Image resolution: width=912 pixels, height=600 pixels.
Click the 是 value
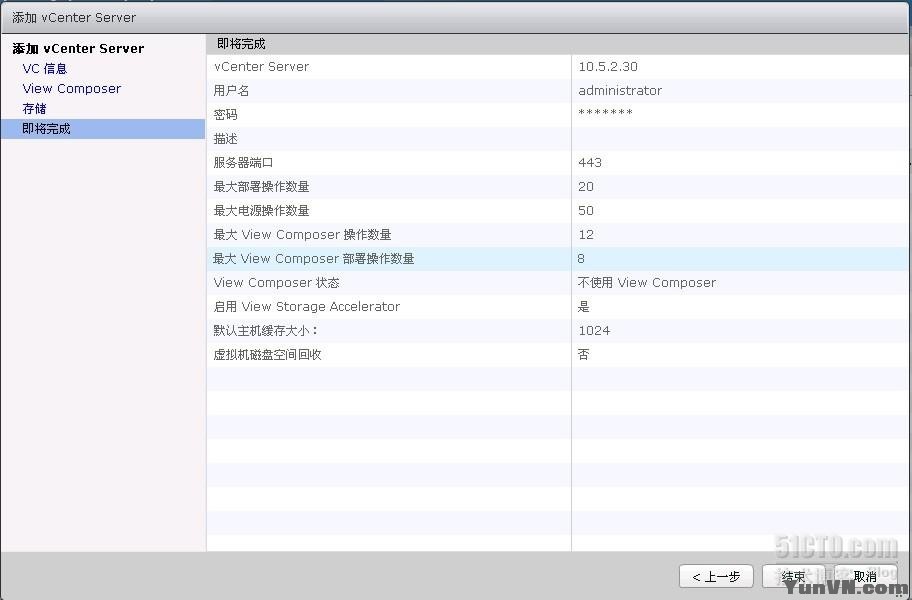tap(583, 306)
